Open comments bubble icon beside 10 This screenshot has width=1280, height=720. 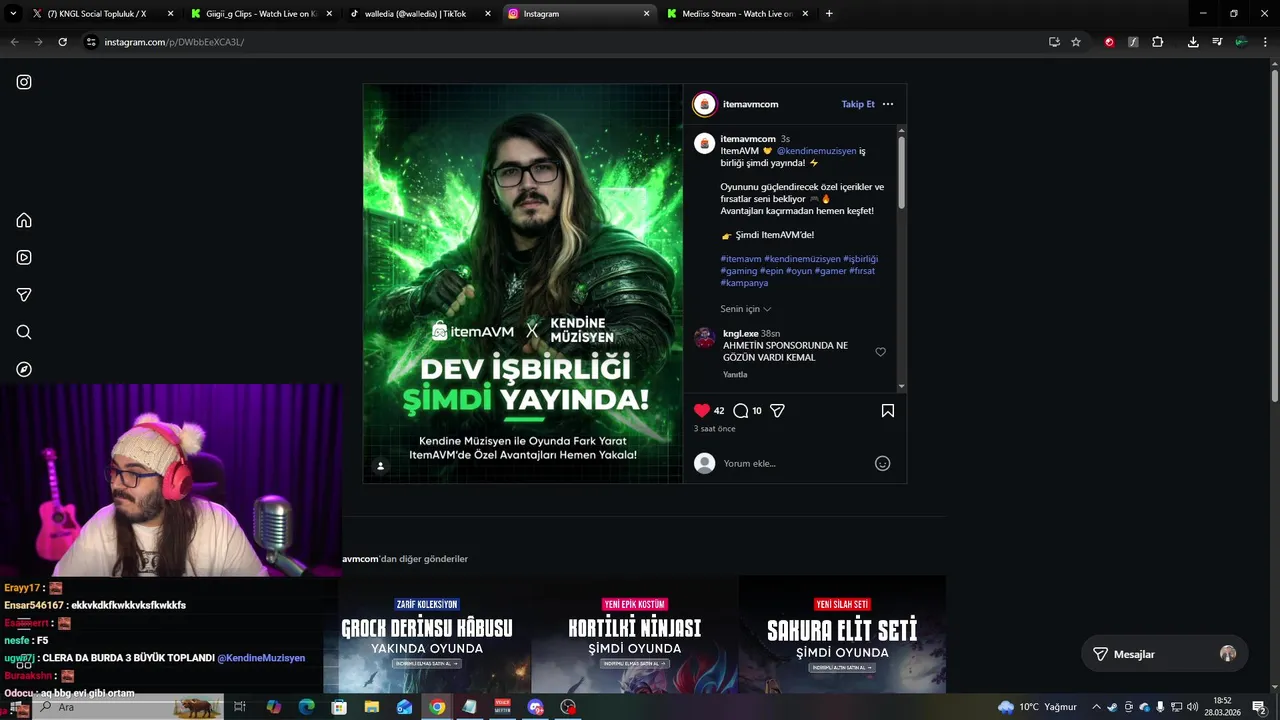[740, 410]
